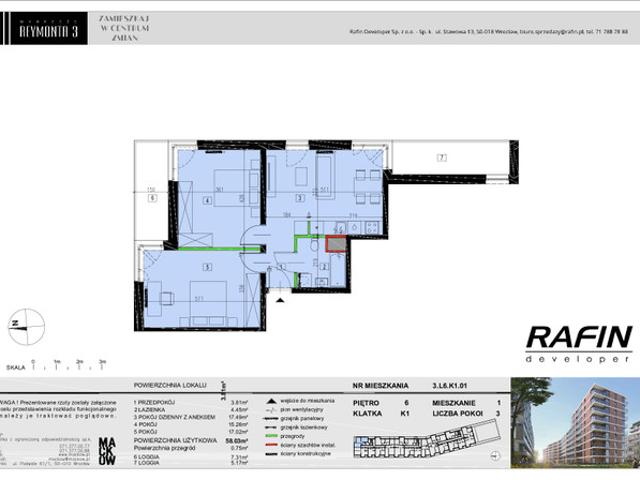This screenshot has width=640, height=480.
Task: Click the '5 POKÓJ' row
Action: coord(191,431)
